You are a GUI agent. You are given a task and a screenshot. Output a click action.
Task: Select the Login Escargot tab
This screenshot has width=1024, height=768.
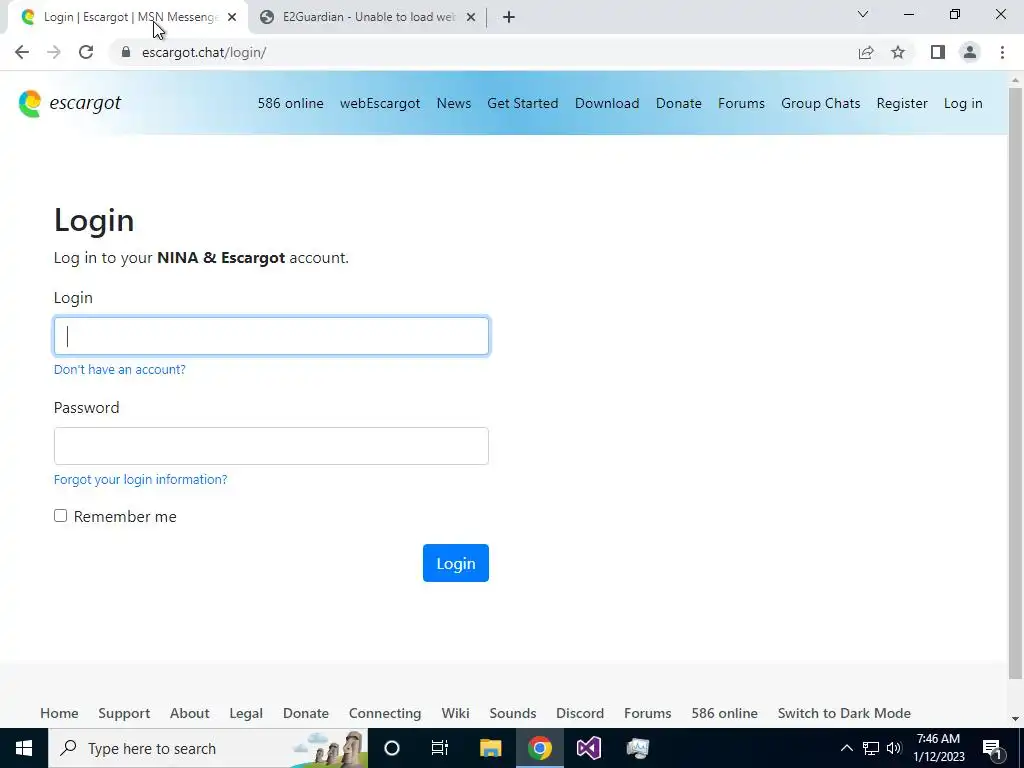click(x=127, y=18)
